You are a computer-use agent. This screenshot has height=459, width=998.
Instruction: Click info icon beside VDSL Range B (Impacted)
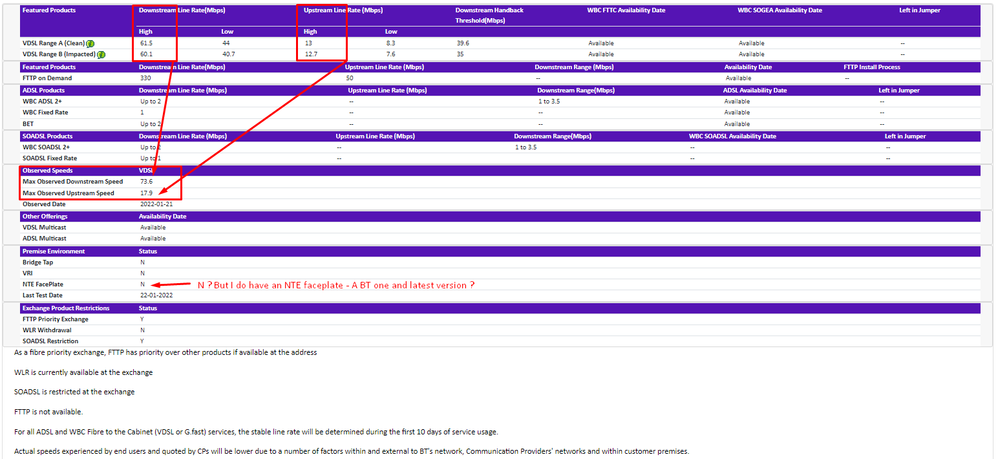pyautogui.click(x=101, y=54)
